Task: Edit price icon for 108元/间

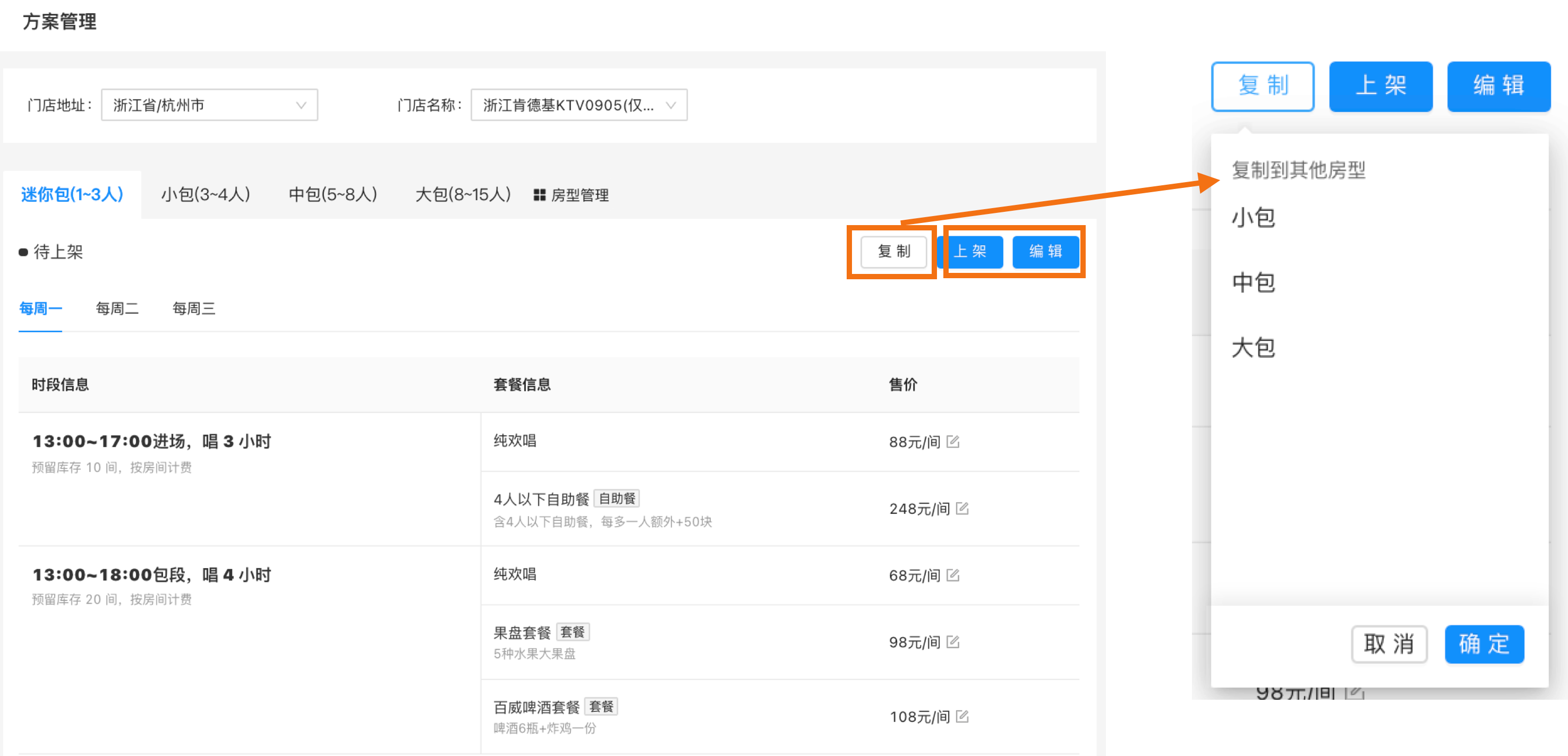Action: click(962, 717)
